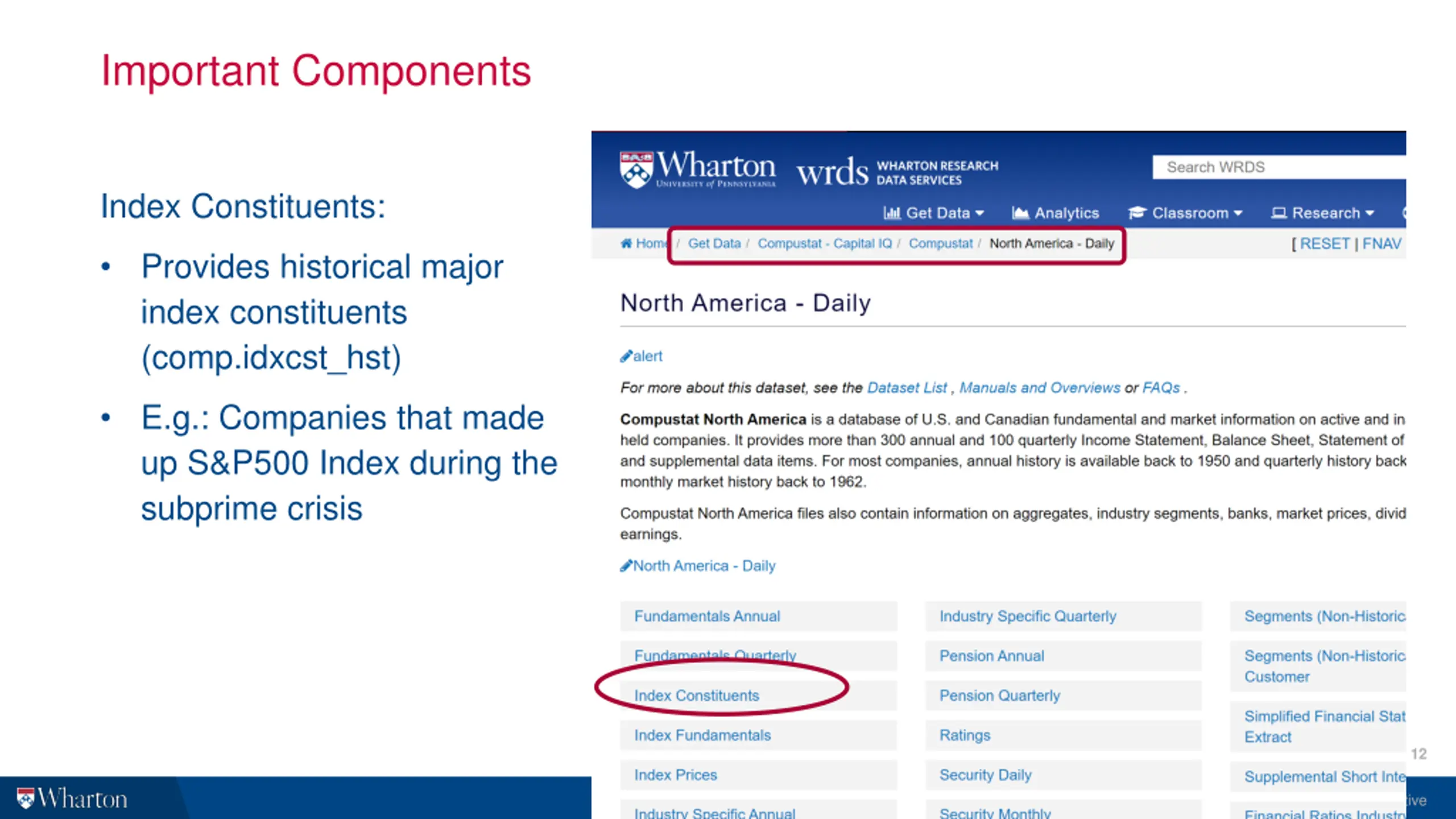Open the Security Daily dataset
The height and width of the screenshot is (819, 1456).
tap(985, 775)
